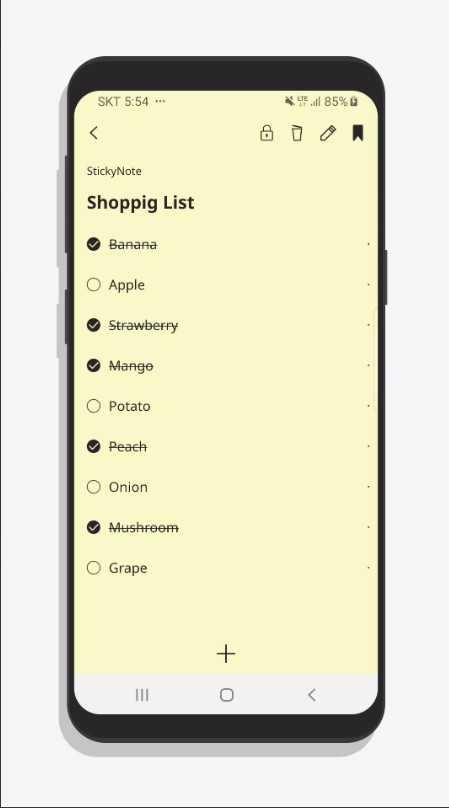
Task: Tap the home button in navigation bar
Action: (x=227, y=695)
